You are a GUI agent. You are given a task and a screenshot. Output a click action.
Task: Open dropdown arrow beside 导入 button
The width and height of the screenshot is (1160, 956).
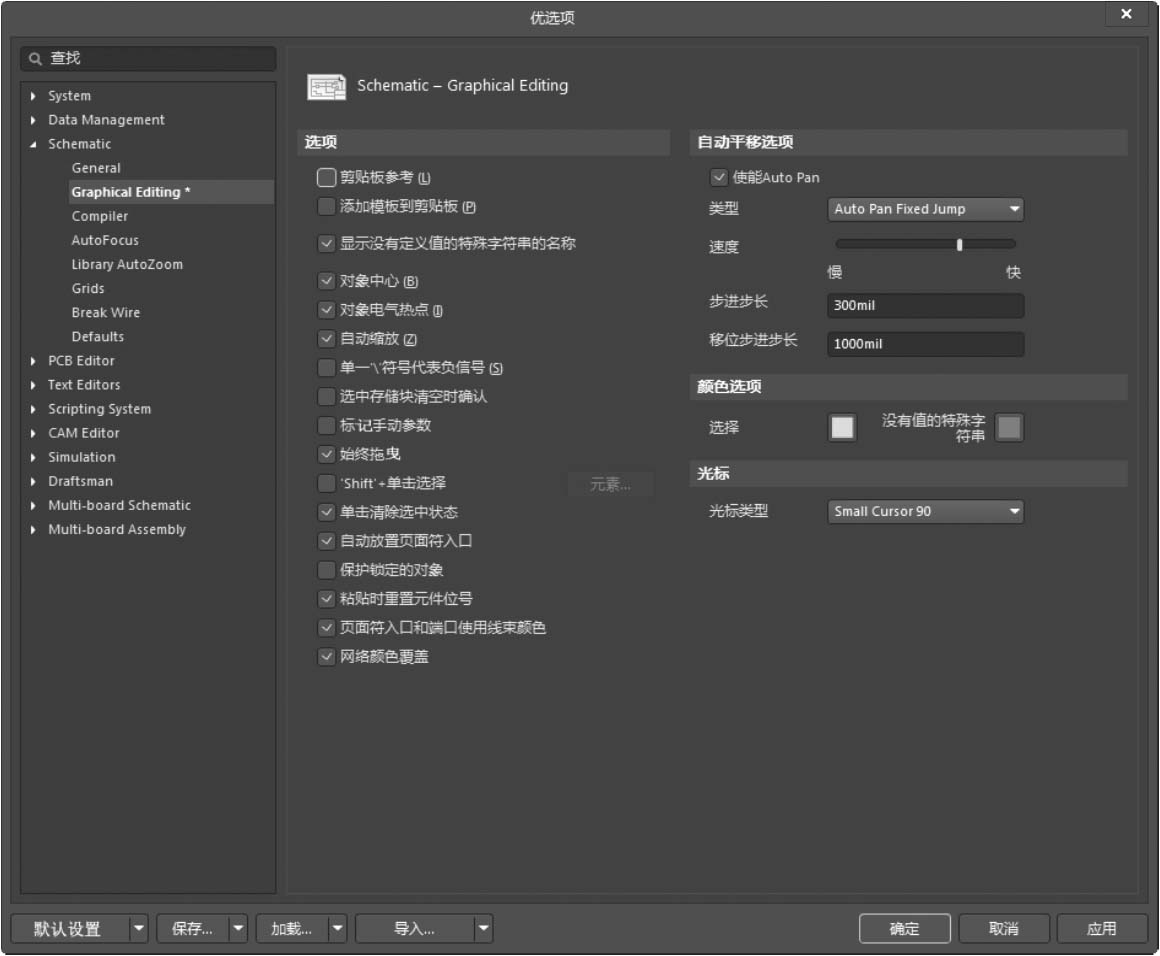click(483, 929)
